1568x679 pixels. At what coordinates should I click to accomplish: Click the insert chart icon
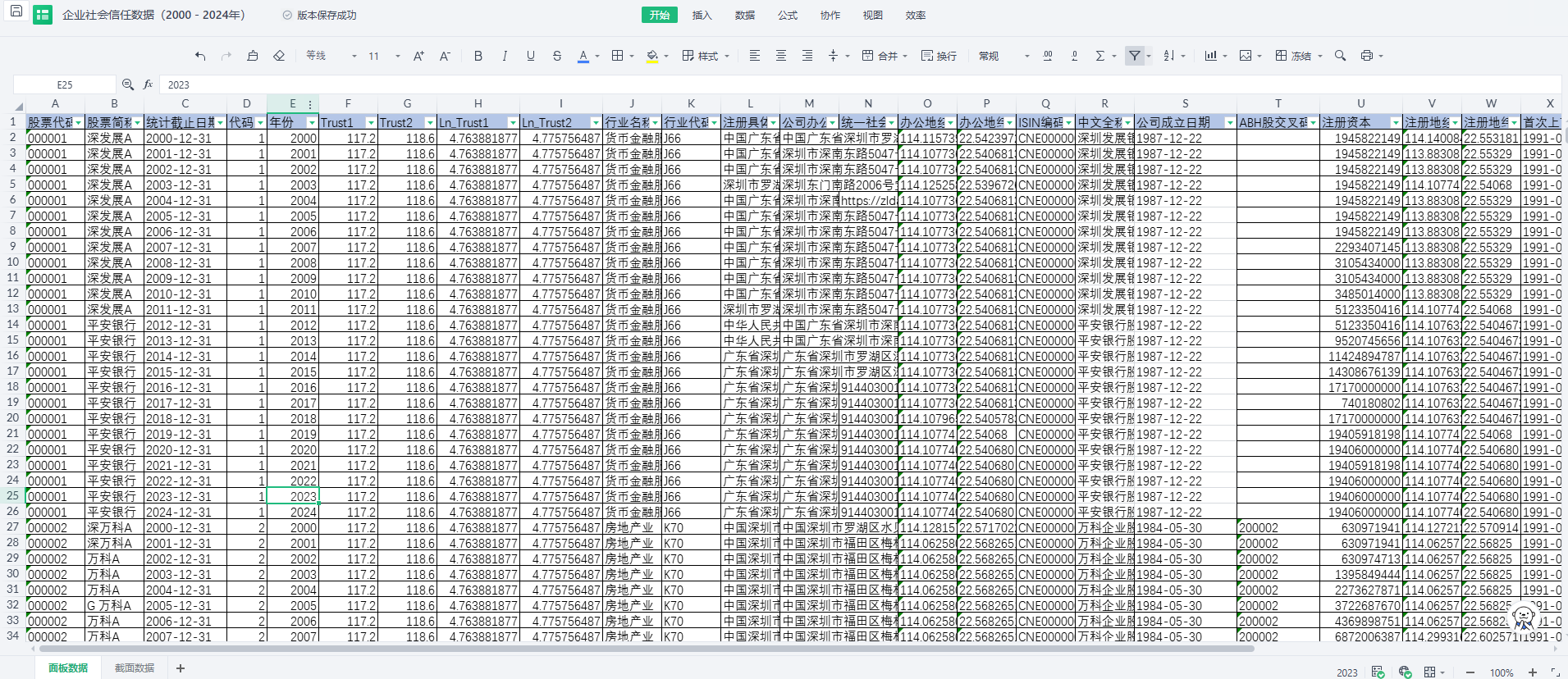[1210, 56]
